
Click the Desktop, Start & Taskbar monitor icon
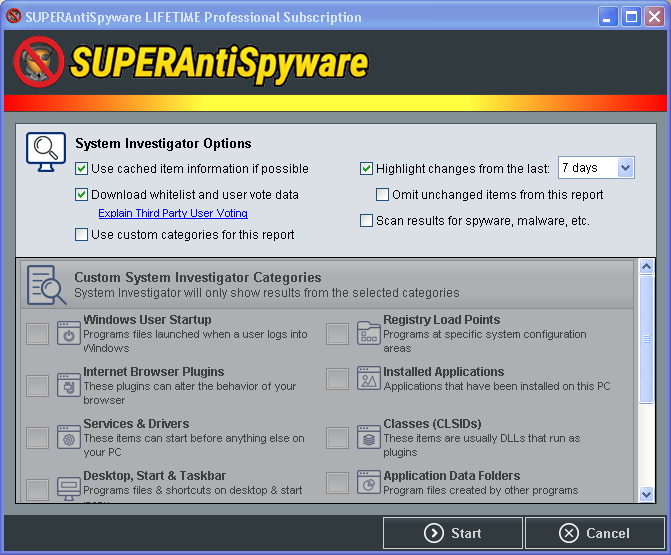tap(69, 489)
